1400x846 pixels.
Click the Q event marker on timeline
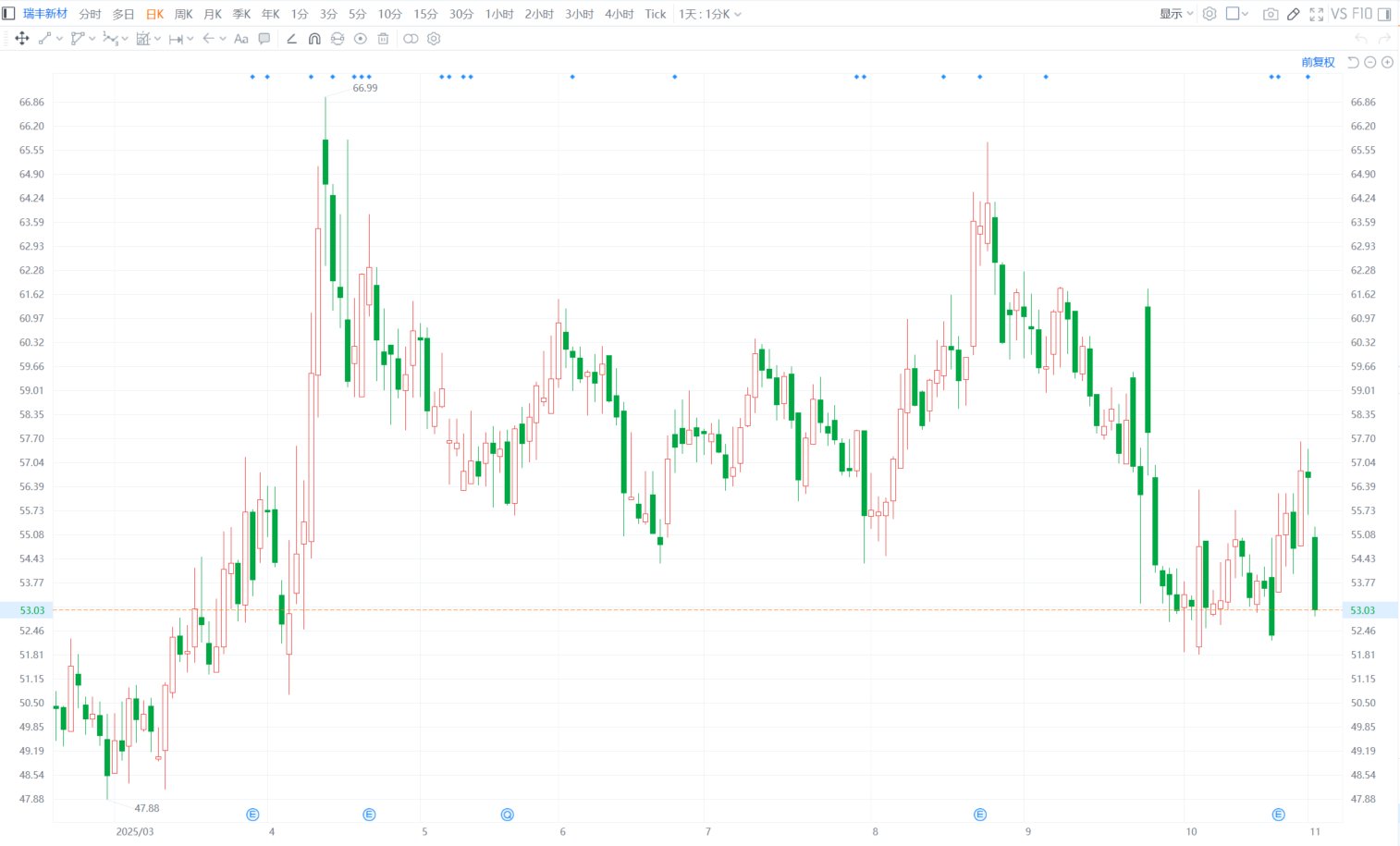click(x=507, y=815)
